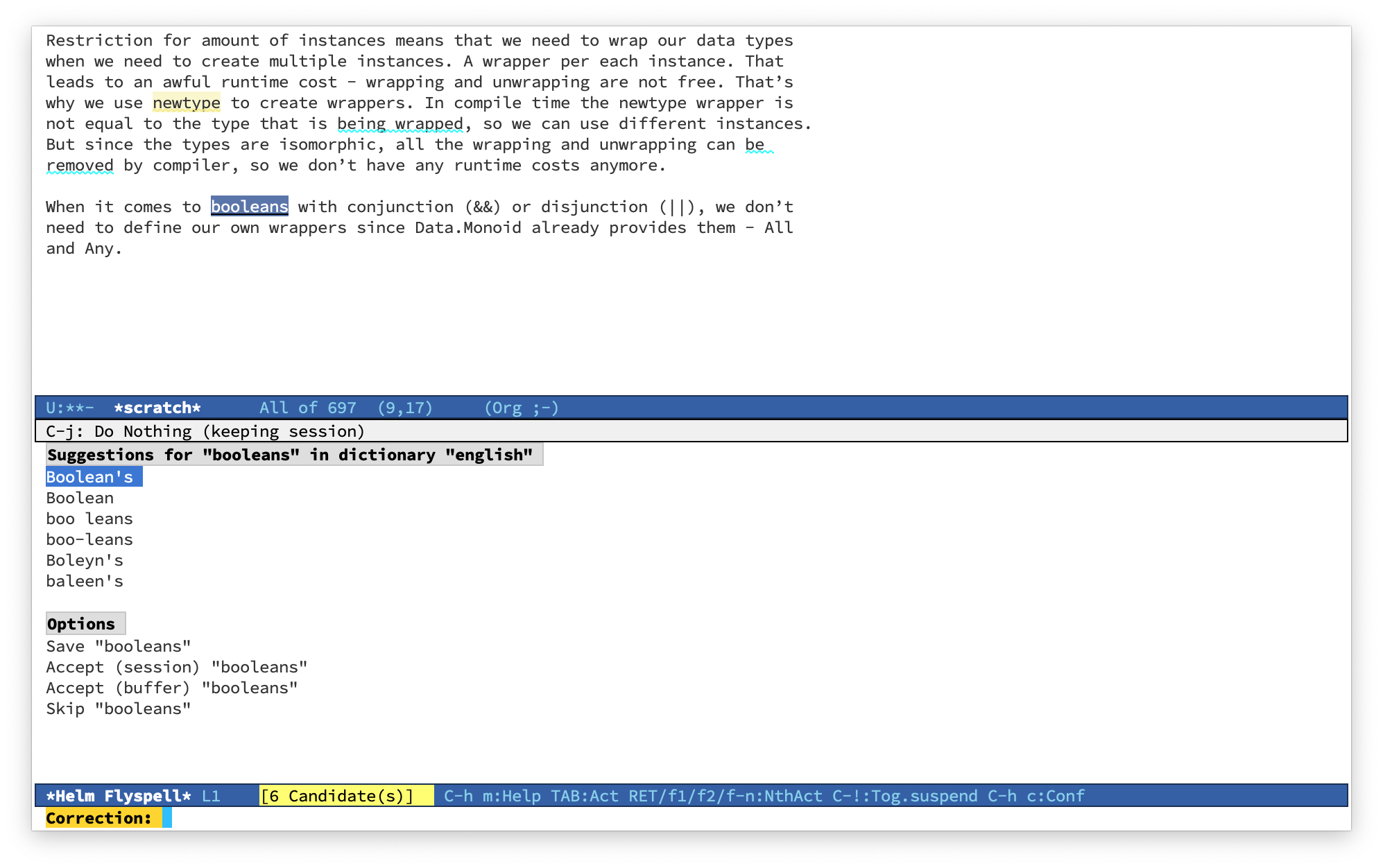Click the highlighted "newtype" word
The width and height of the screenshot is (1383, 868).
(186, 103)
